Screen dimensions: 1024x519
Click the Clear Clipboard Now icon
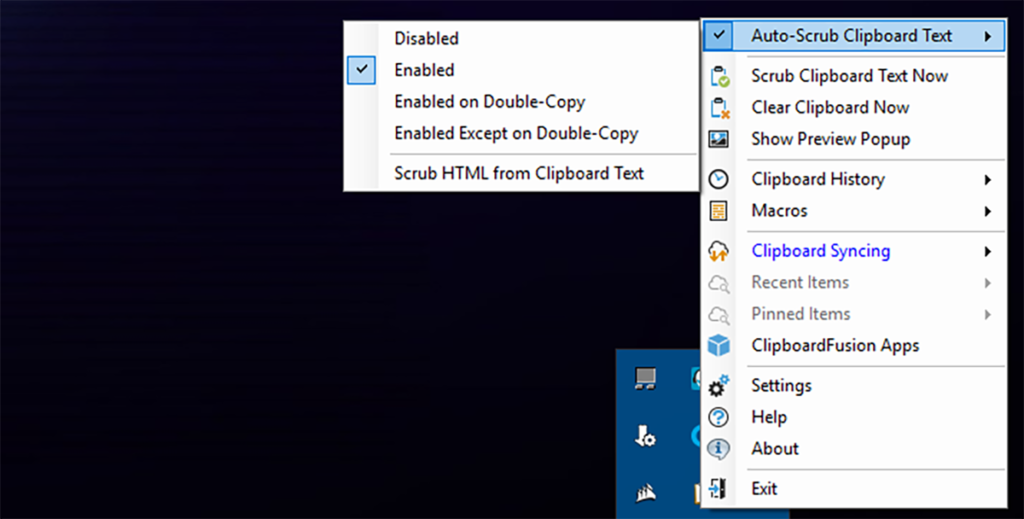pos(719,108)
